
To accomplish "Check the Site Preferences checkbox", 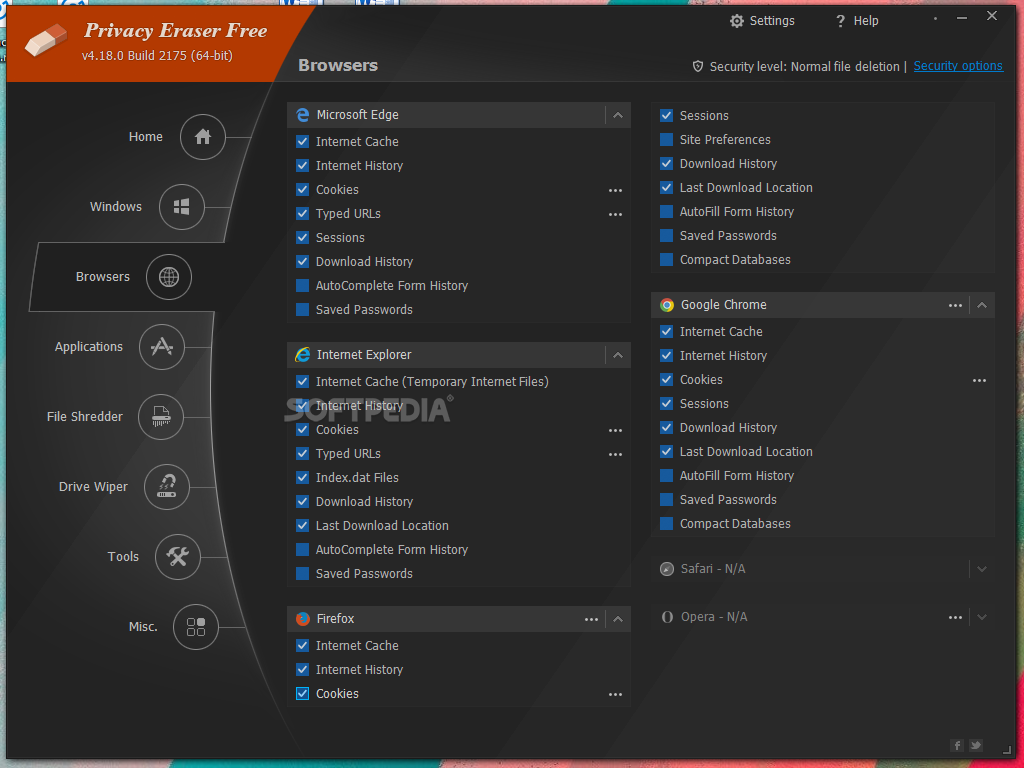I will click(667, 140).
